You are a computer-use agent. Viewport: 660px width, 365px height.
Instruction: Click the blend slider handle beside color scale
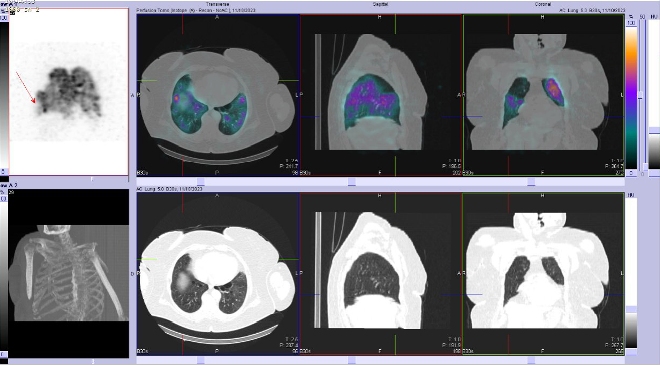(x=641, y=96)
